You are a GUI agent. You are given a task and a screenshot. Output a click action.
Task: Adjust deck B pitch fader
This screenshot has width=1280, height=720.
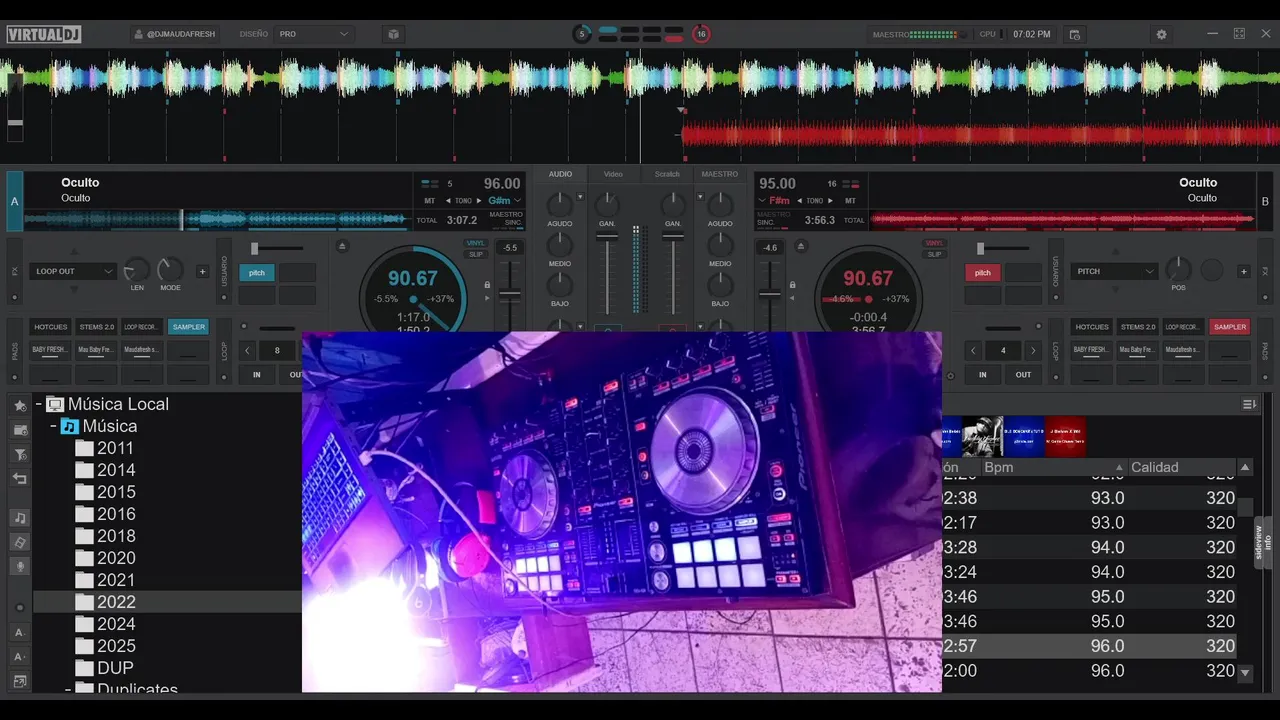point(770,294)
